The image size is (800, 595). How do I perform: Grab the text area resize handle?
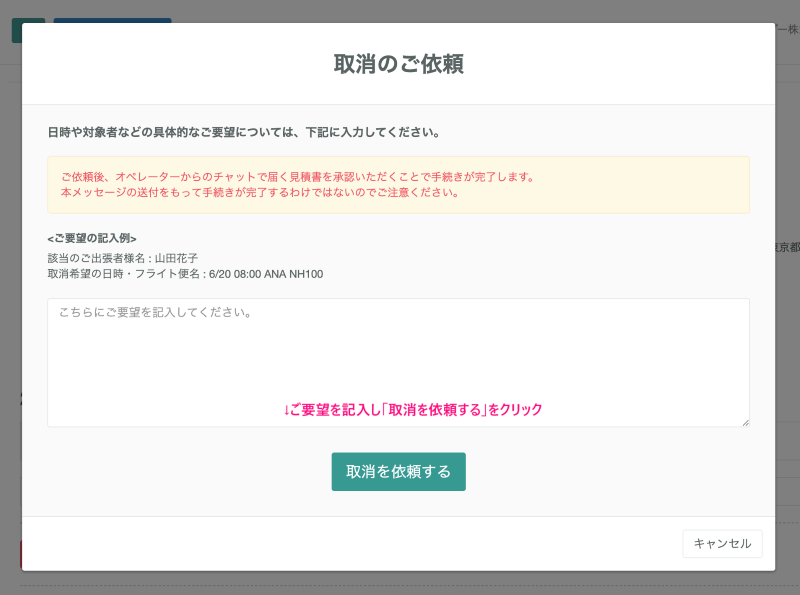(744, 422)
